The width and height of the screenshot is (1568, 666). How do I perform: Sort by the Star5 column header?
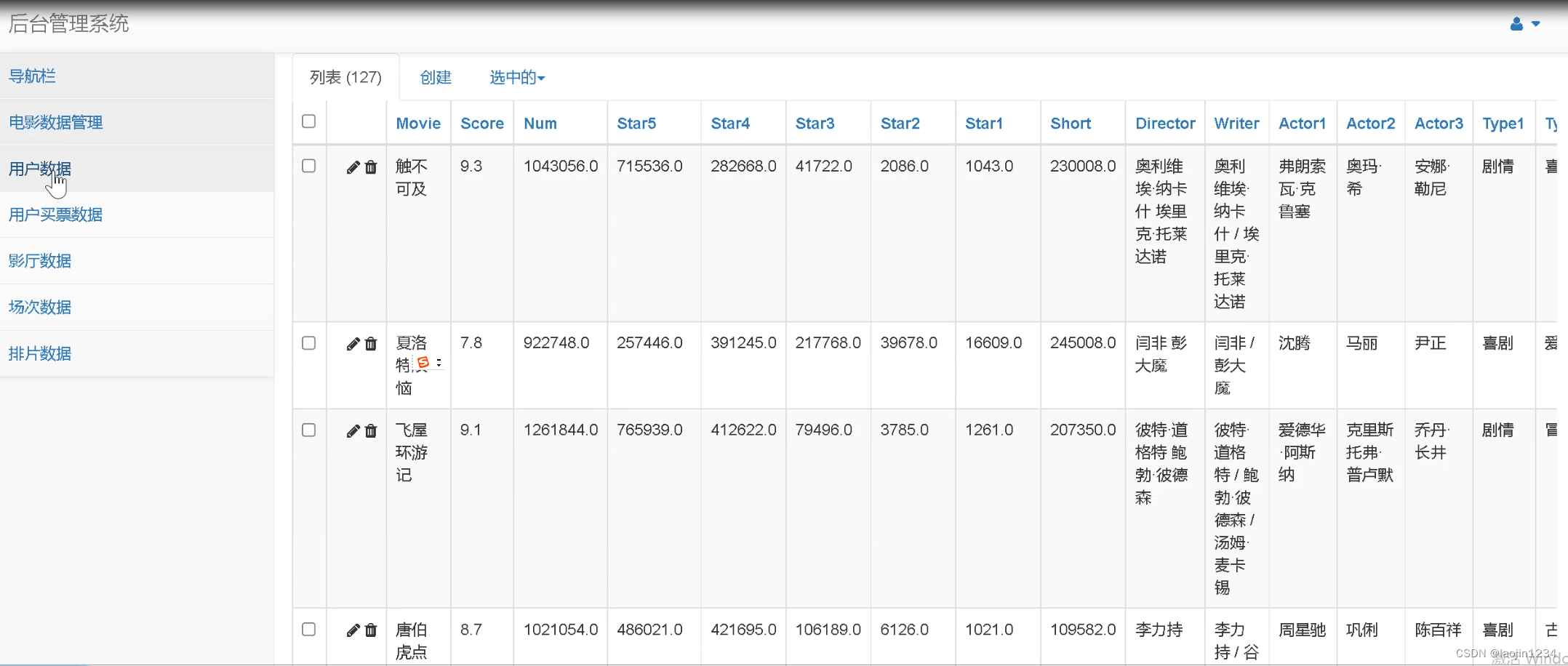point(636,124)
